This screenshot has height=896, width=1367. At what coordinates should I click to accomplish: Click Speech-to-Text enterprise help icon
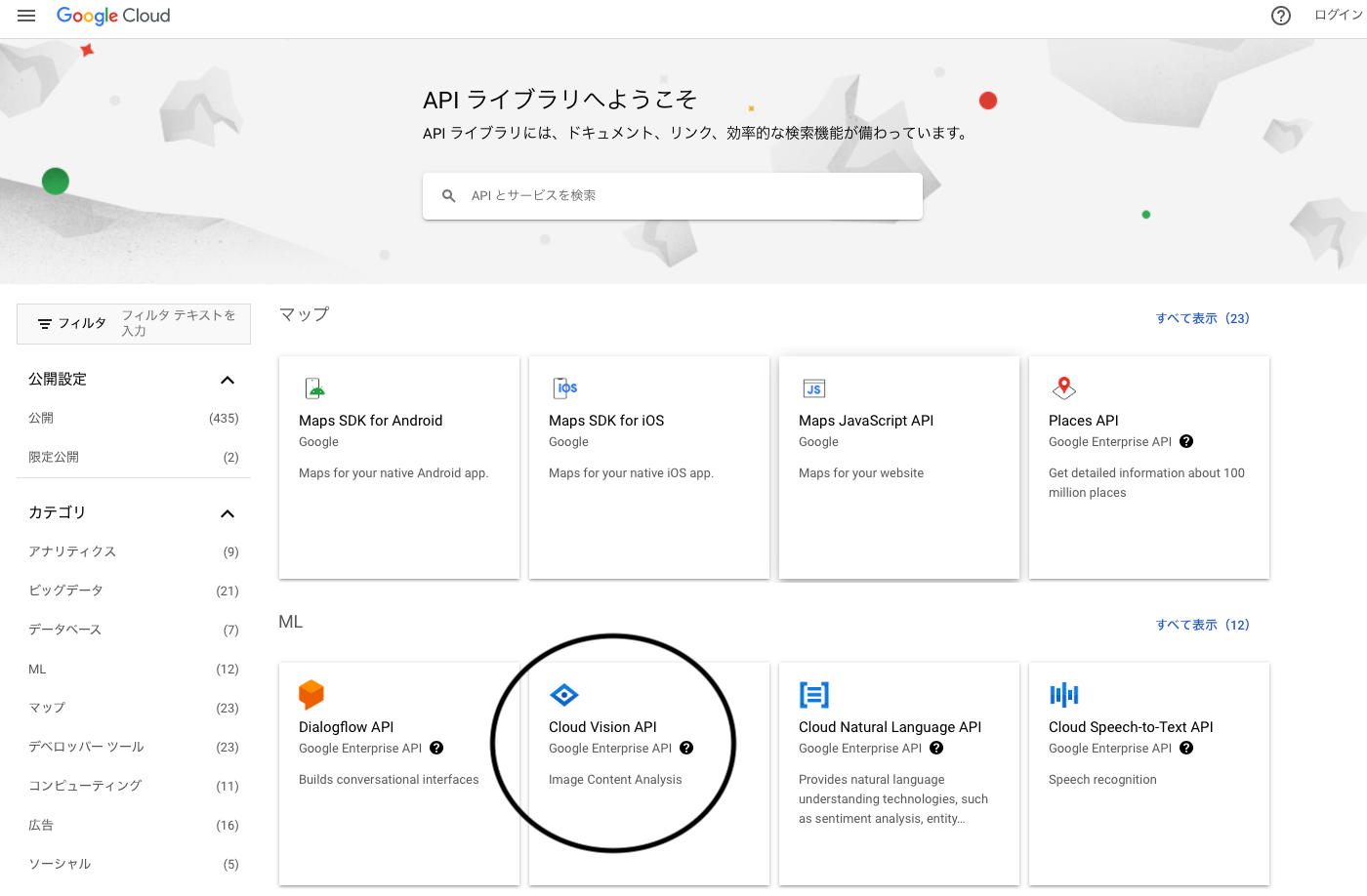click(1186, 748)
